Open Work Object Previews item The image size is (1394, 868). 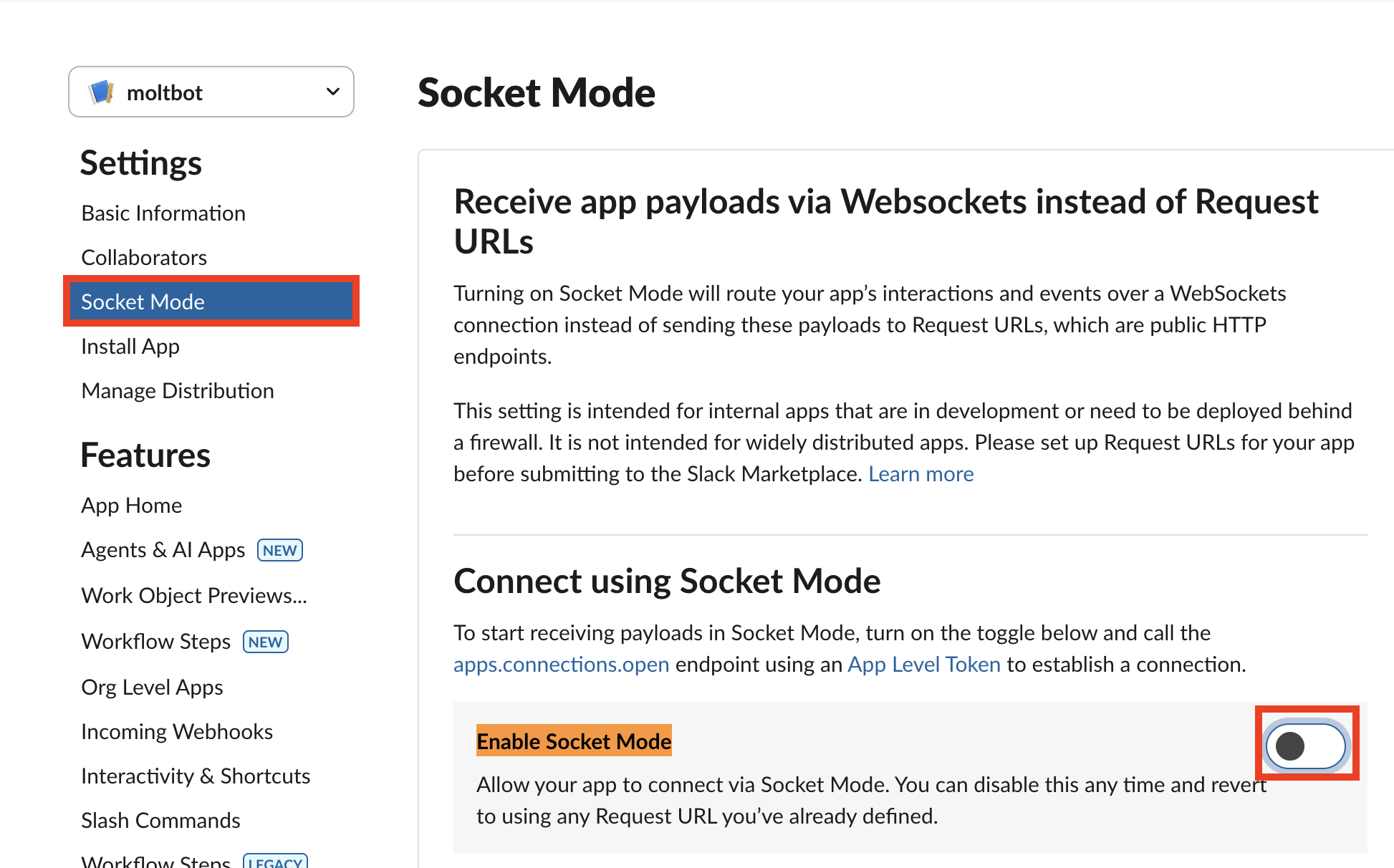[x=194, y=596]
